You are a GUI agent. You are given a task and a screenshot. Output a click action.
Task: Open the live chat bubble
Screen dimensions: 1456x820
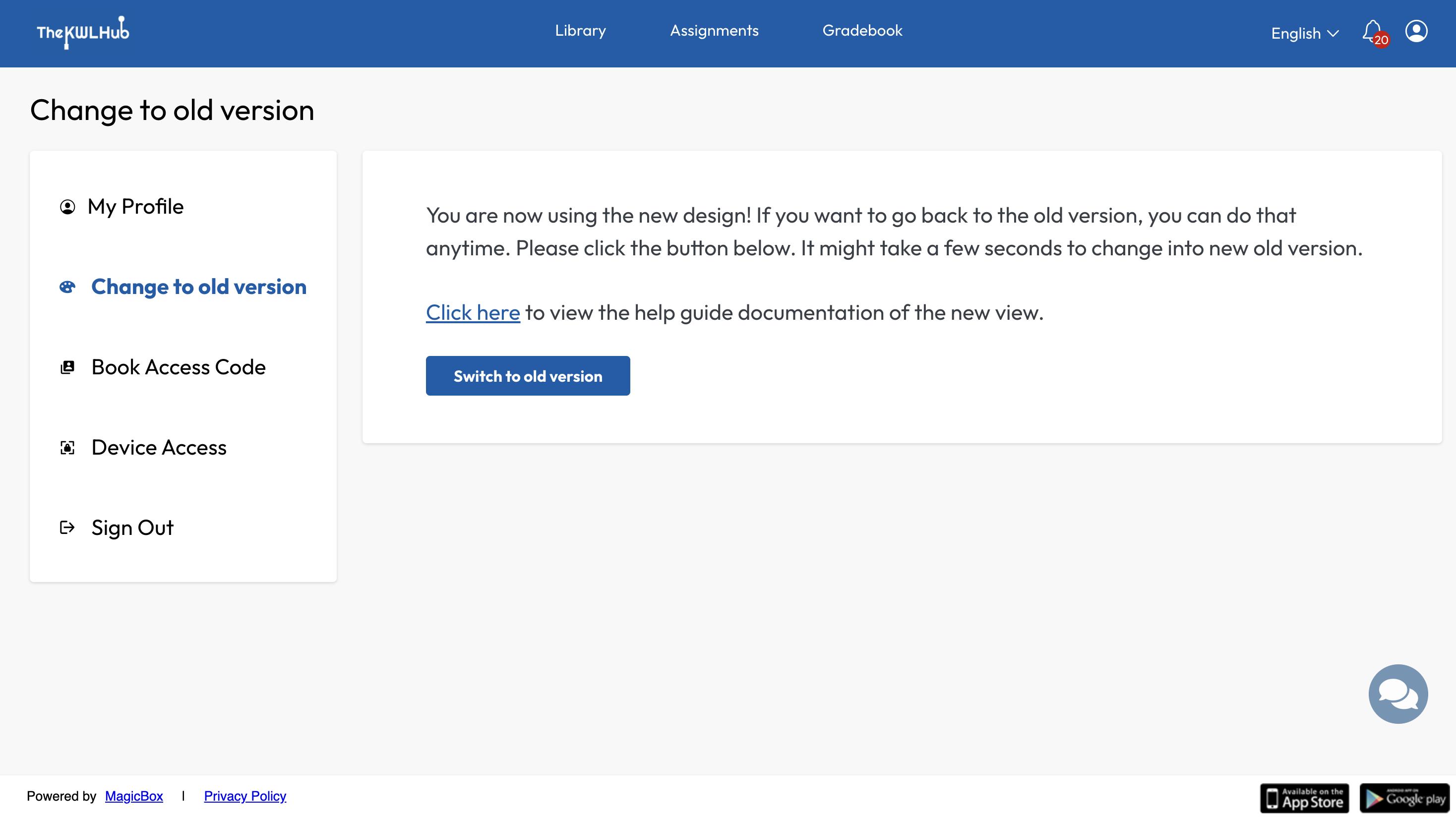coord(1398,694)
